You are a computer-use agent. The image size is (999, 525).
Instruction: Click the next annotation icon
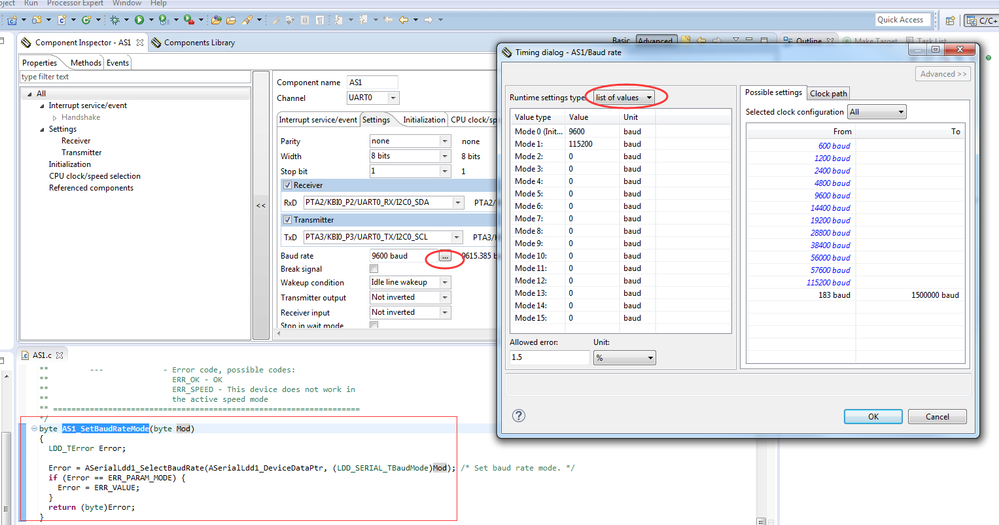[338, 20]
